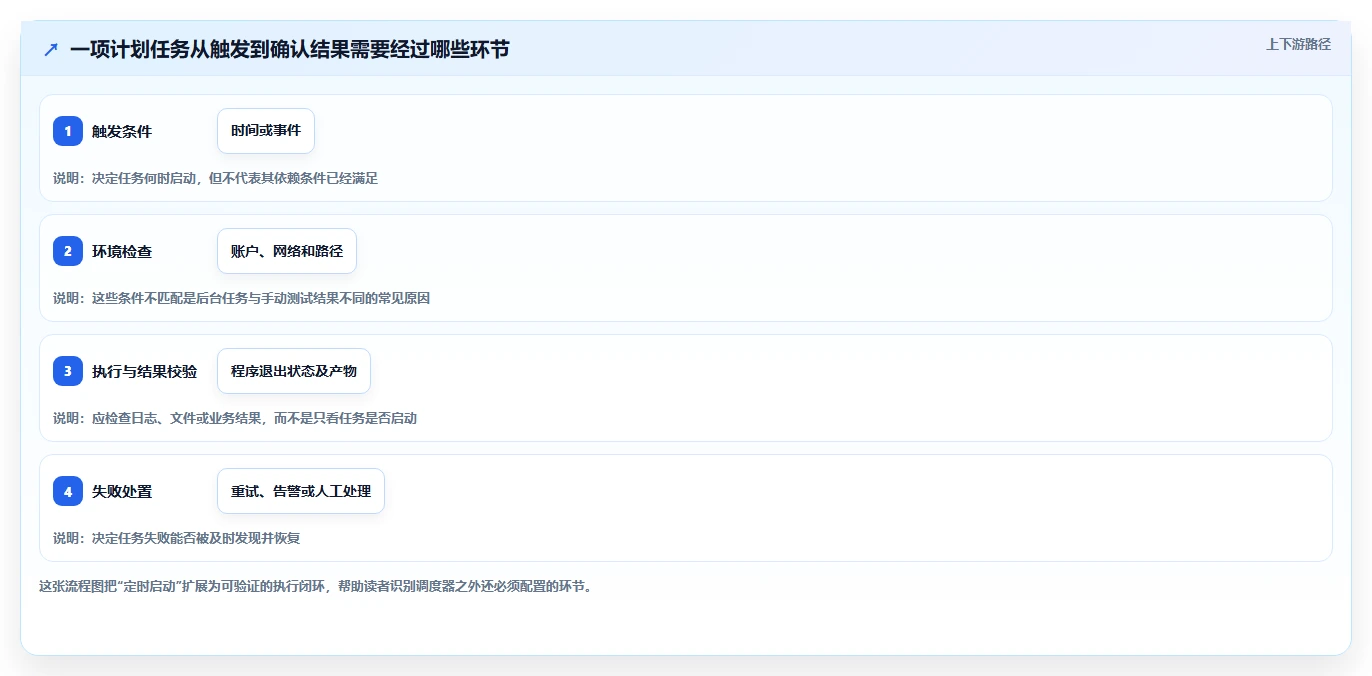Image resolution: width=1372 pixels, height=676 pixels.
Task: Click the note 决定任务何时启动，但不代表其依赖条件已经满足
Action: click(x=215, y=178)
